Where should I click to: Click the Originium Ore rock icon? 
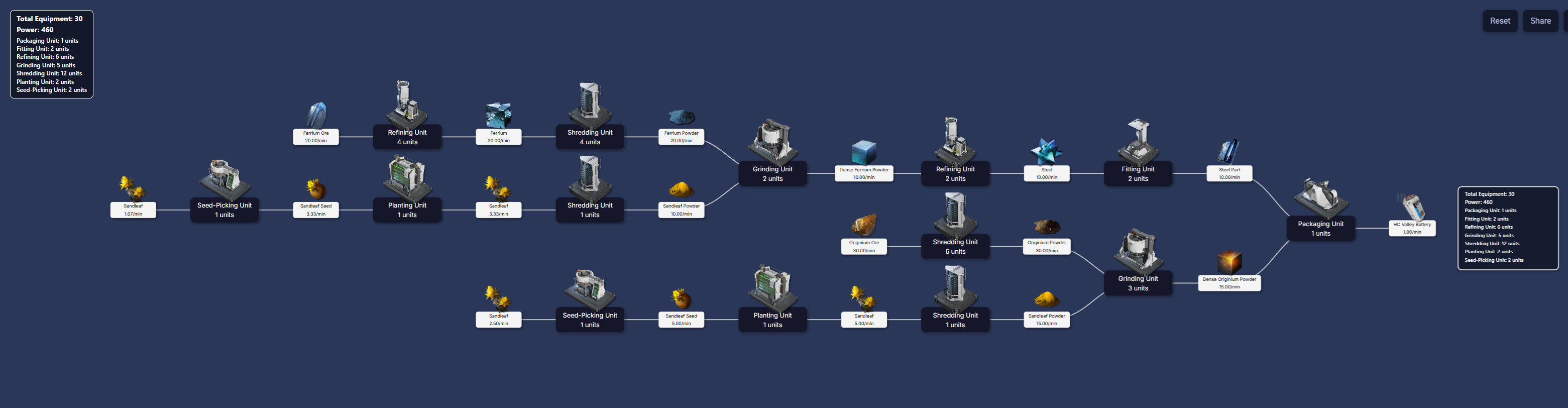pos(864,225)
